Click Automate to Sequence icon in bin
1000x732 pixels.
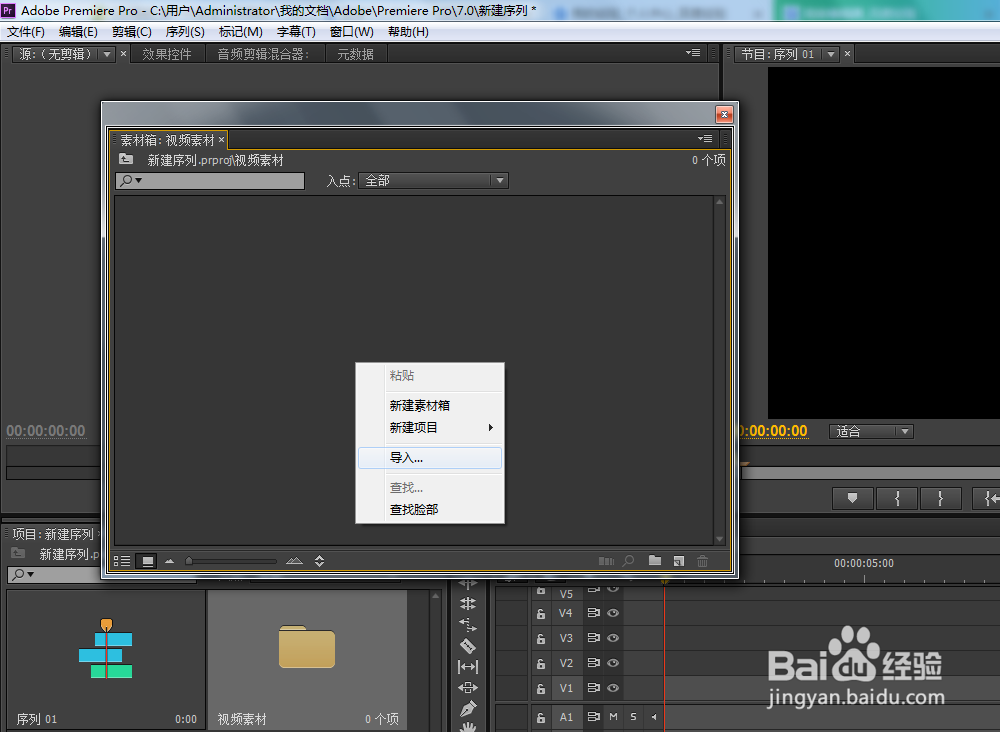point(606,561)
